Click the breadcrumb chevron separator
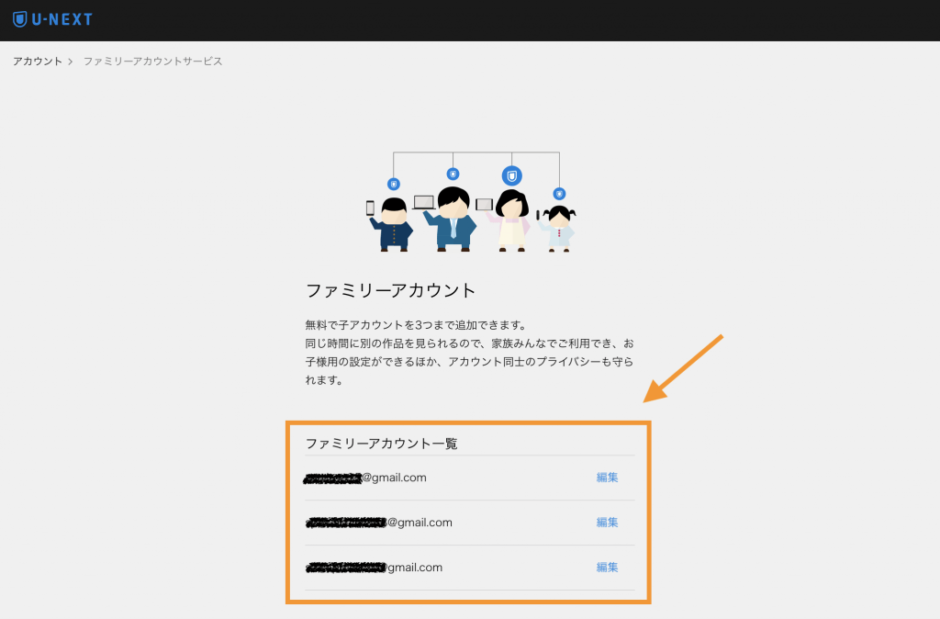This screenshot has width=940, height=619. click(x=71, y=61)
